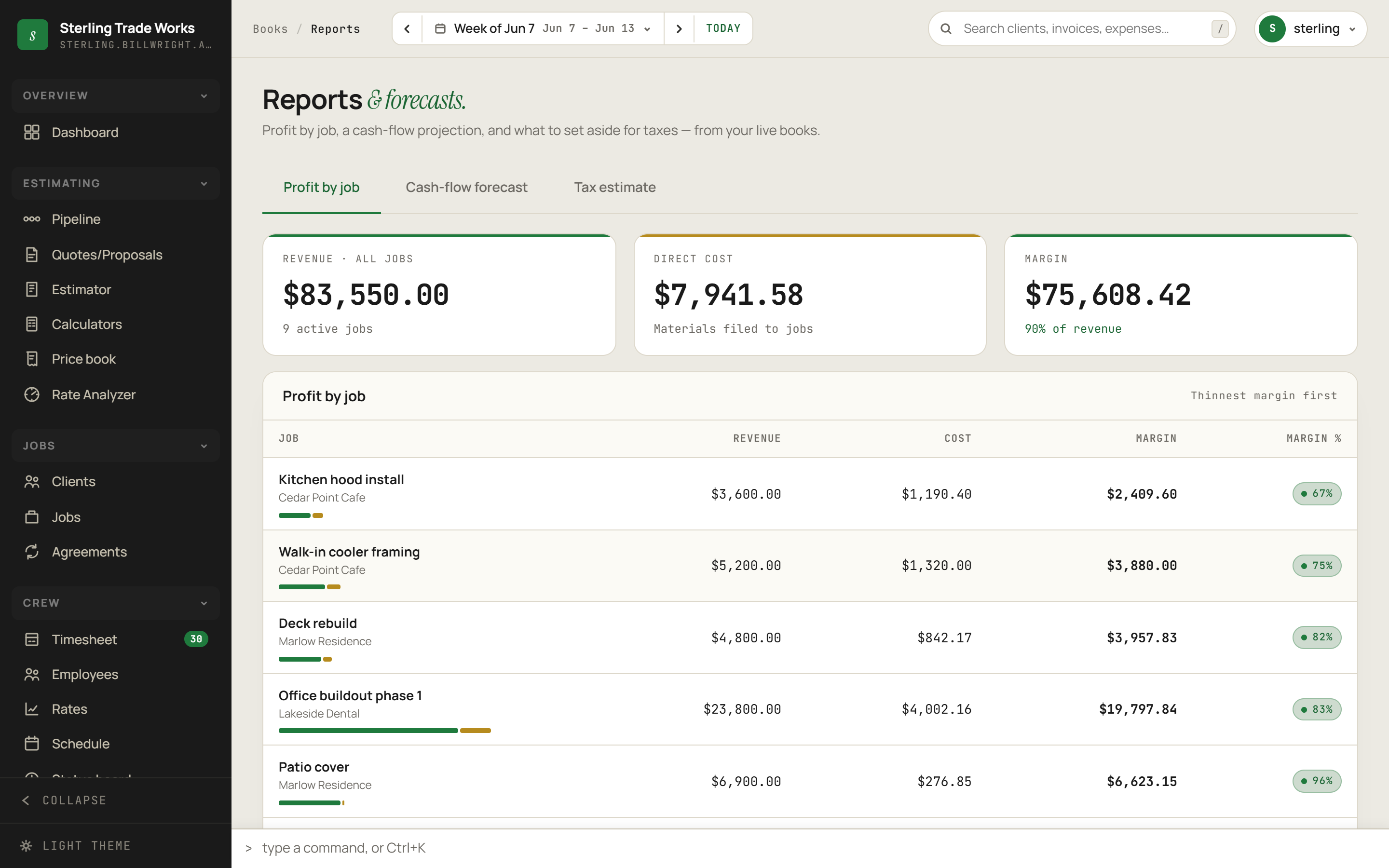This screenshot has height=868, width=1389.
Task: Click the sterling user avatar
Action: 1272,29
